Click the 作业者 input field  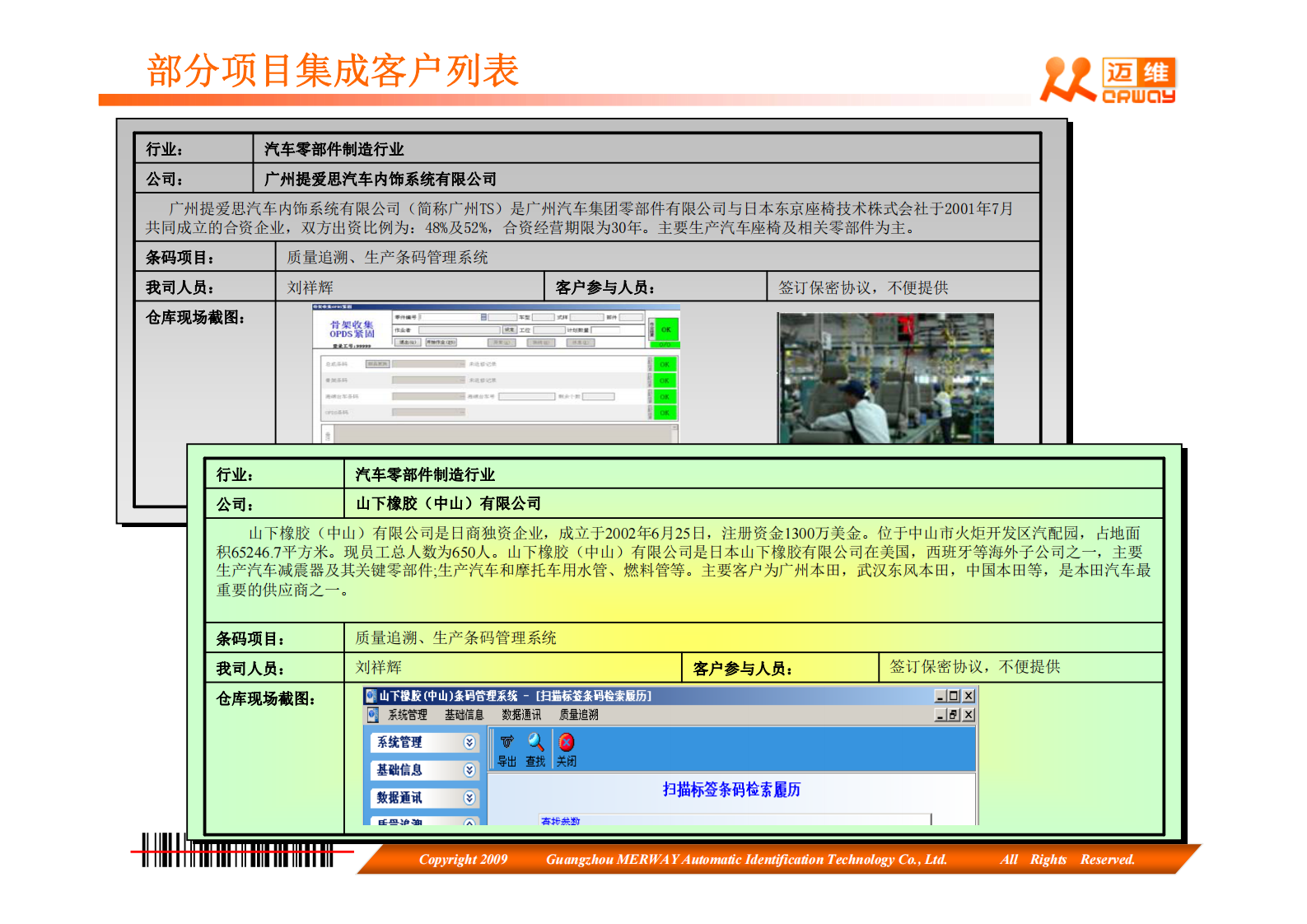460,330
